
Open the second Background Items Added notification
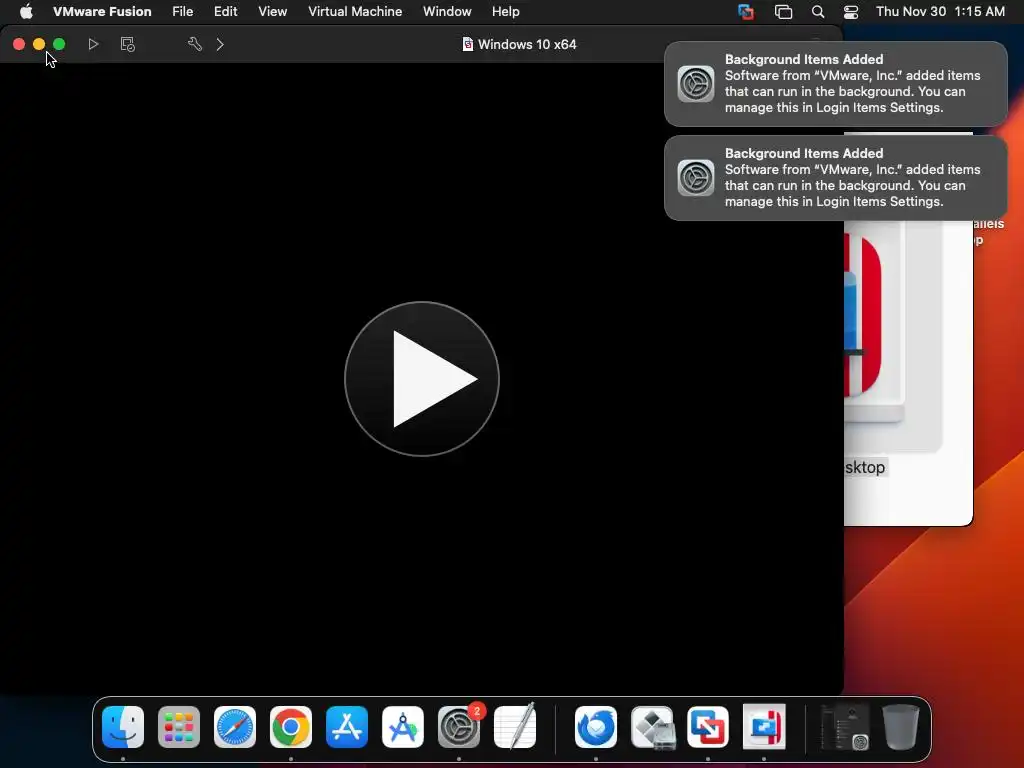pos(835,178)
